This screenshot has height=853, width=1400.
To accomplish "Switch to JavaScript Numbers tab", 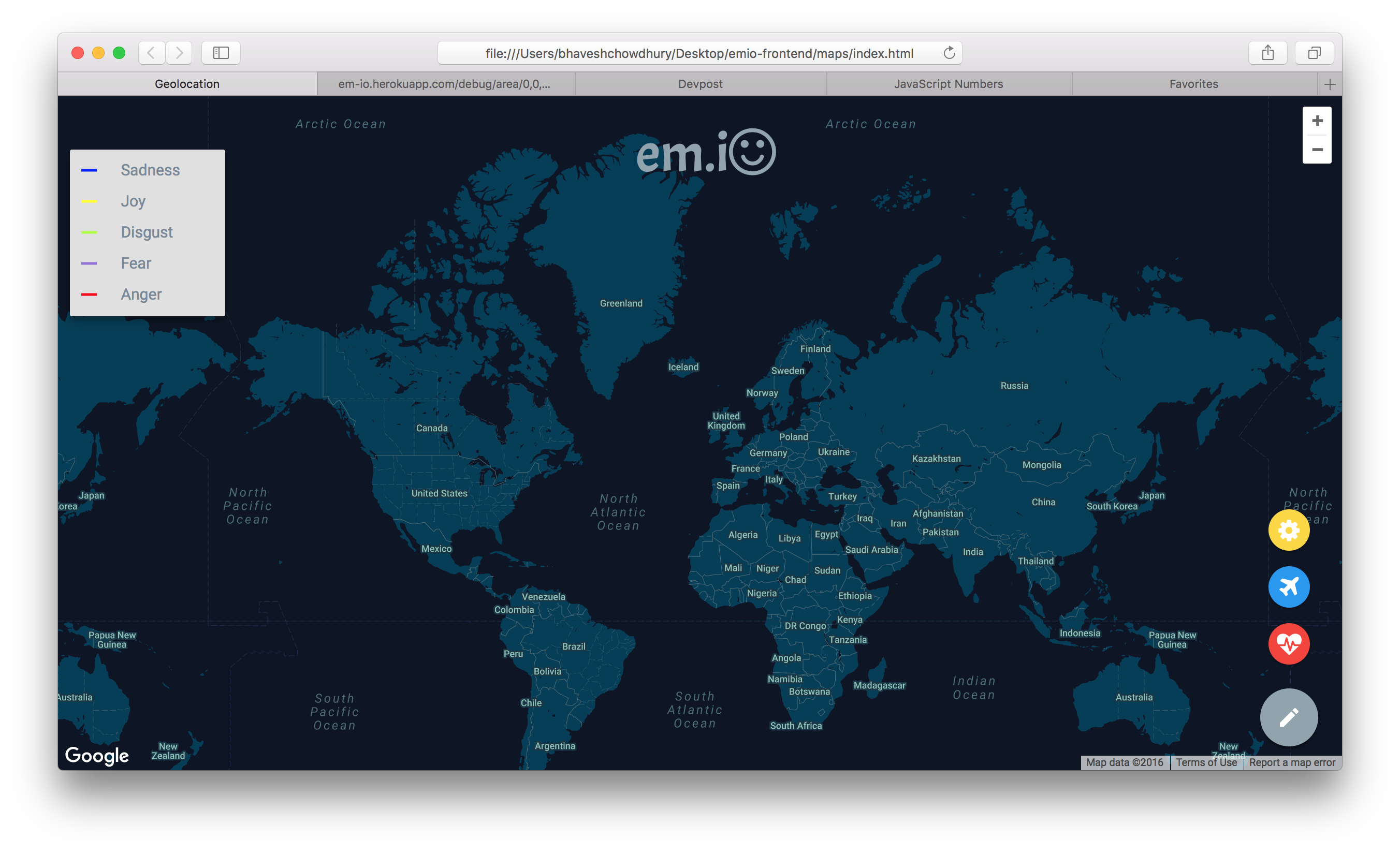I will [949, 84].
